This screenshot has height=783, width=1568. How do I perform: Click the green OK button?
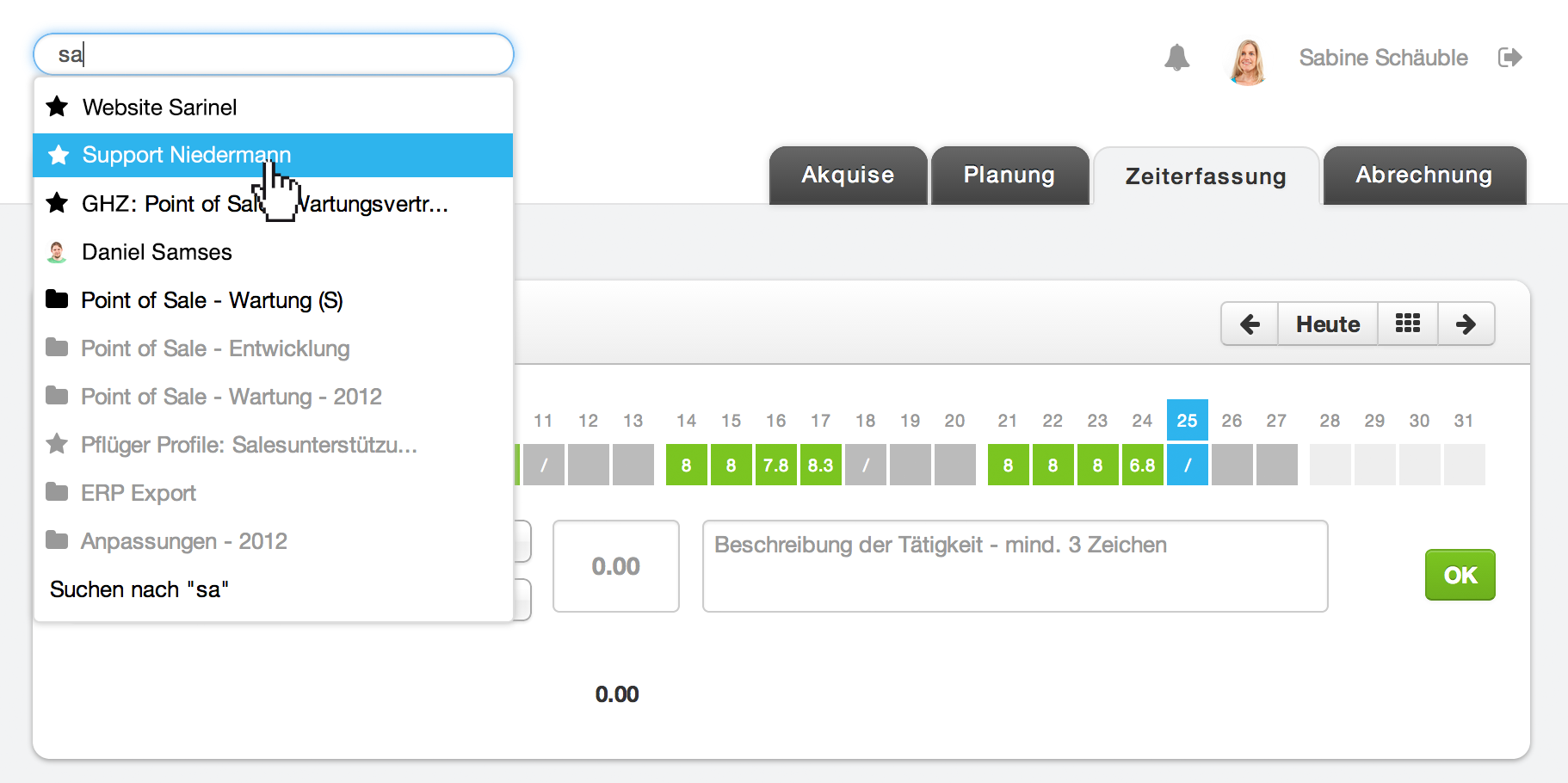click(x=1460, y=575)
